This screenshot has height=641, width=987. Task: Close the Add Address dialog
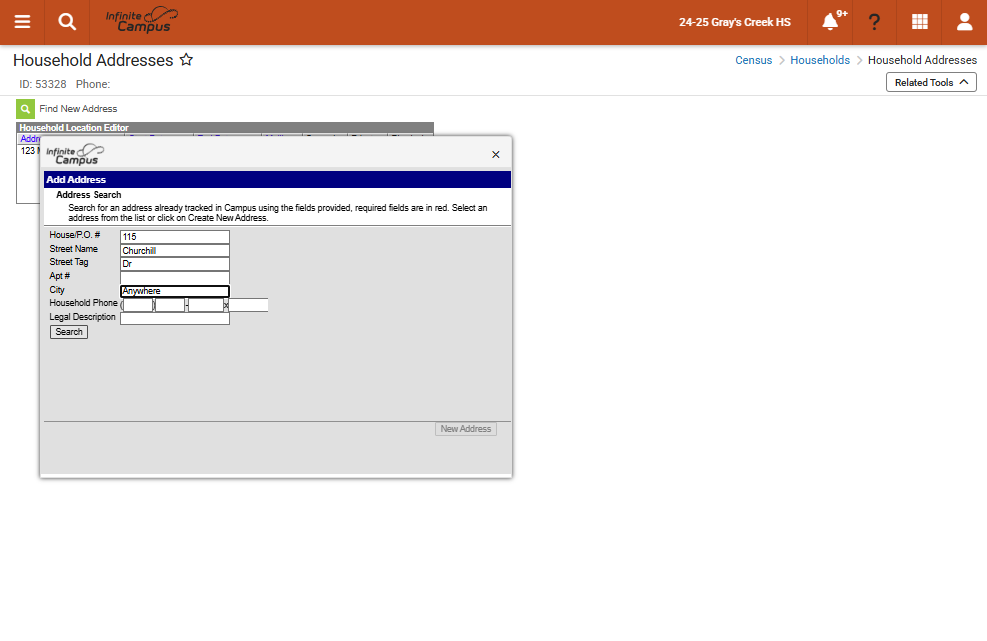click(x=495, y=154)
